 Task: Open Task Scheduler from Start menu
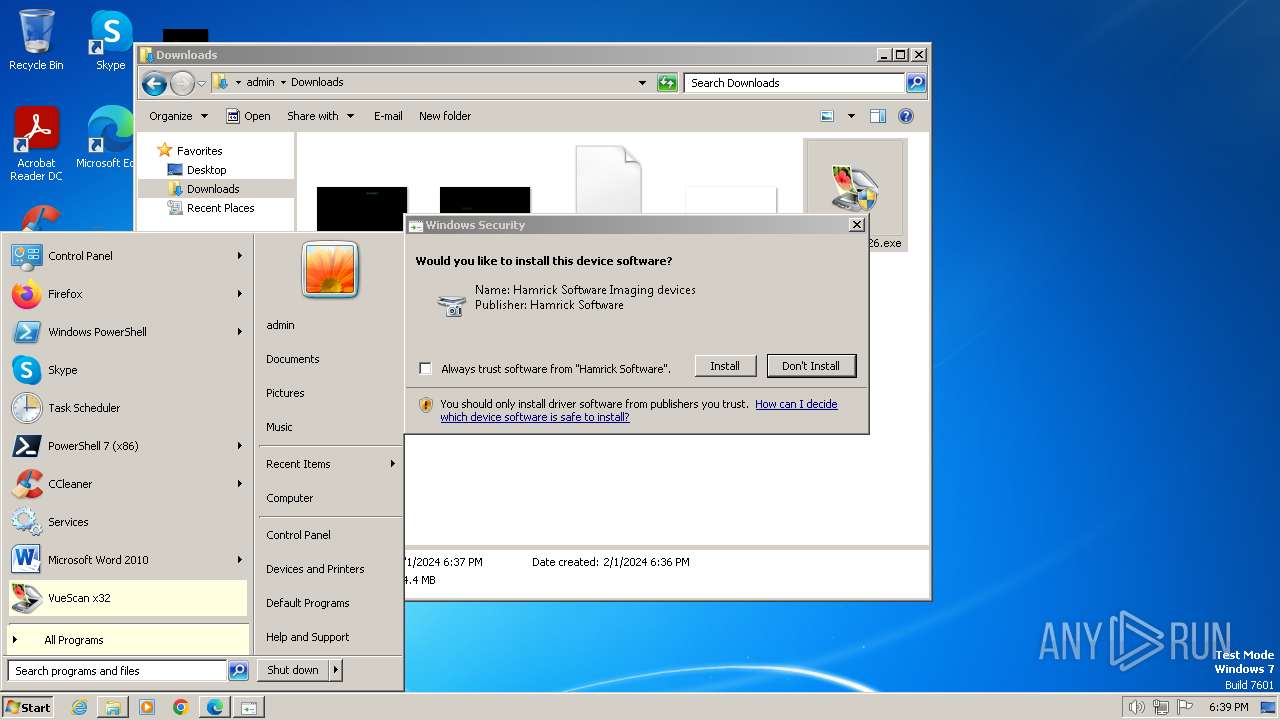coord(128,408)
